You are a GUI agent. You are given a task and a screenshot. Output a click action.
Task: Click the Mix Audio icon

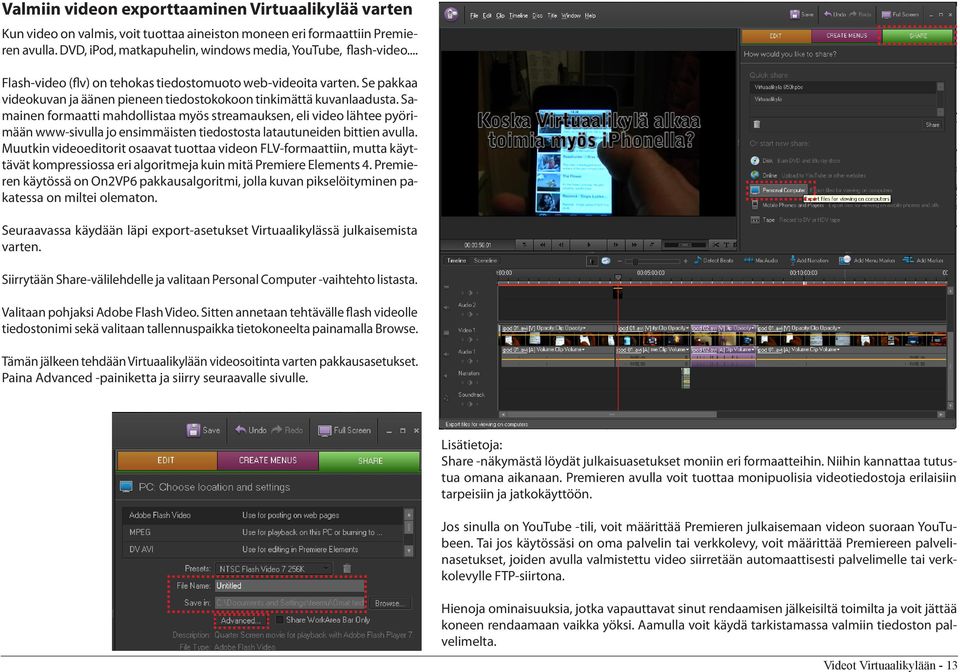(x=748, y=260)
